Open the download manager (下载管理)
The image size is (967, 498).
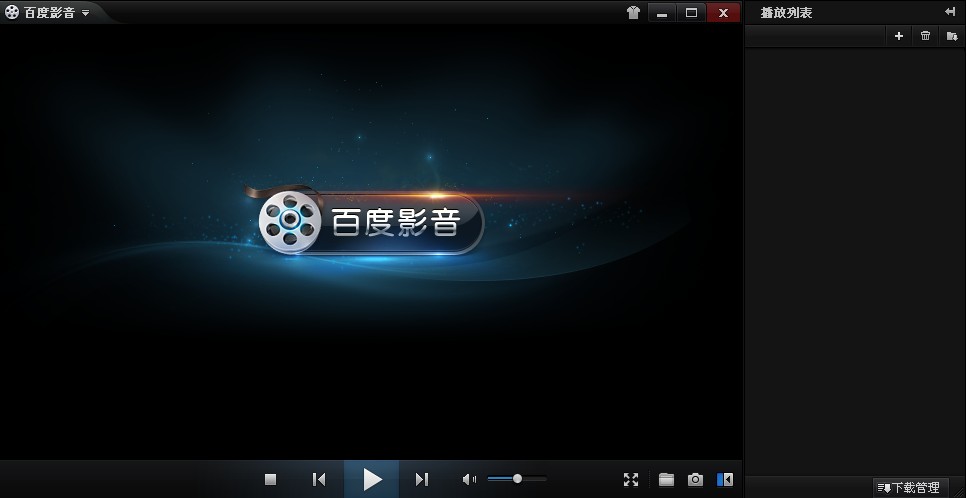pos(908,488)
